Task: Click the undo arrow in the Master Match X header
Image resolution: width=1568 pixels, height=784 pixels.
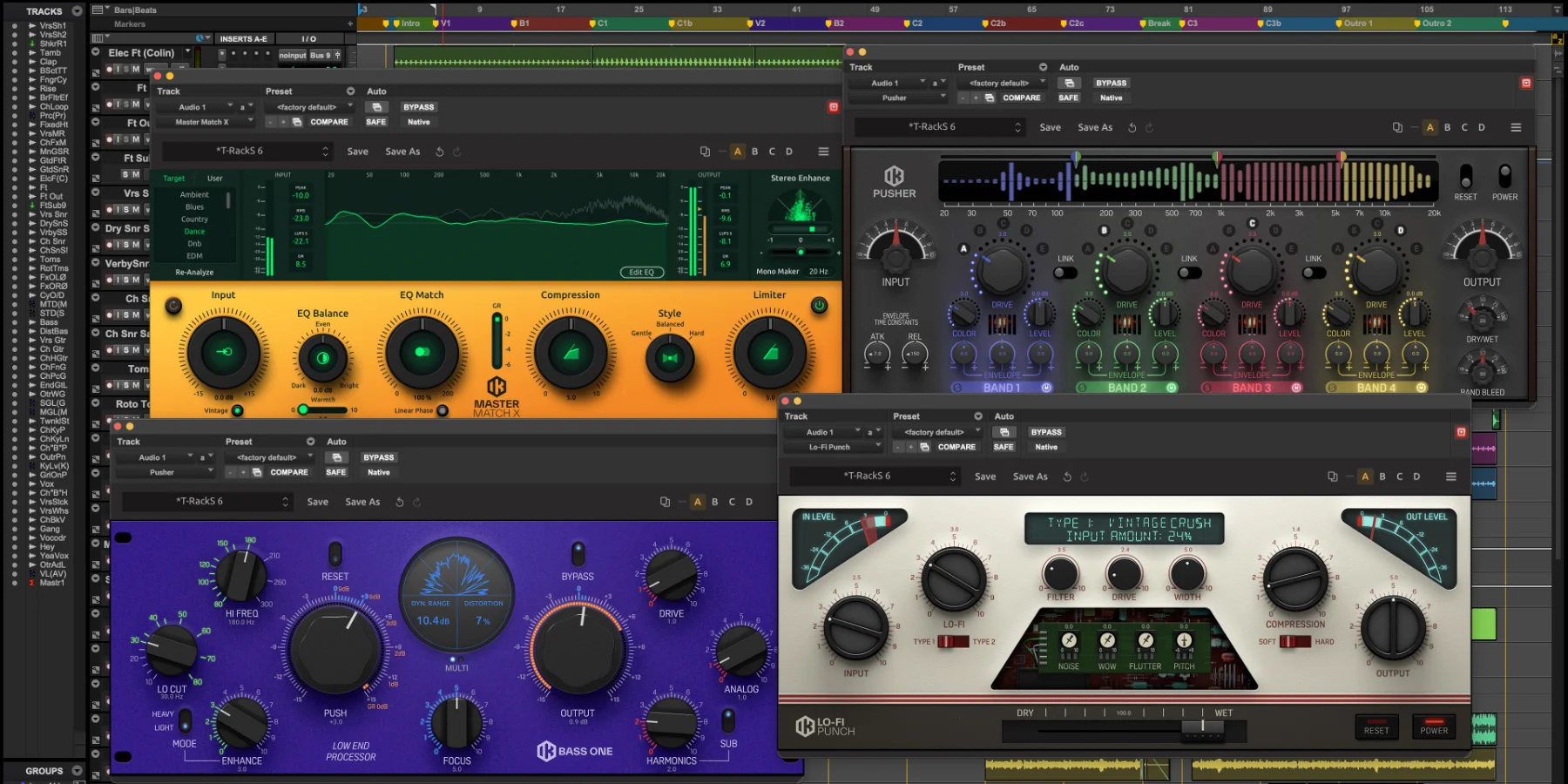Action: [442, 151]
